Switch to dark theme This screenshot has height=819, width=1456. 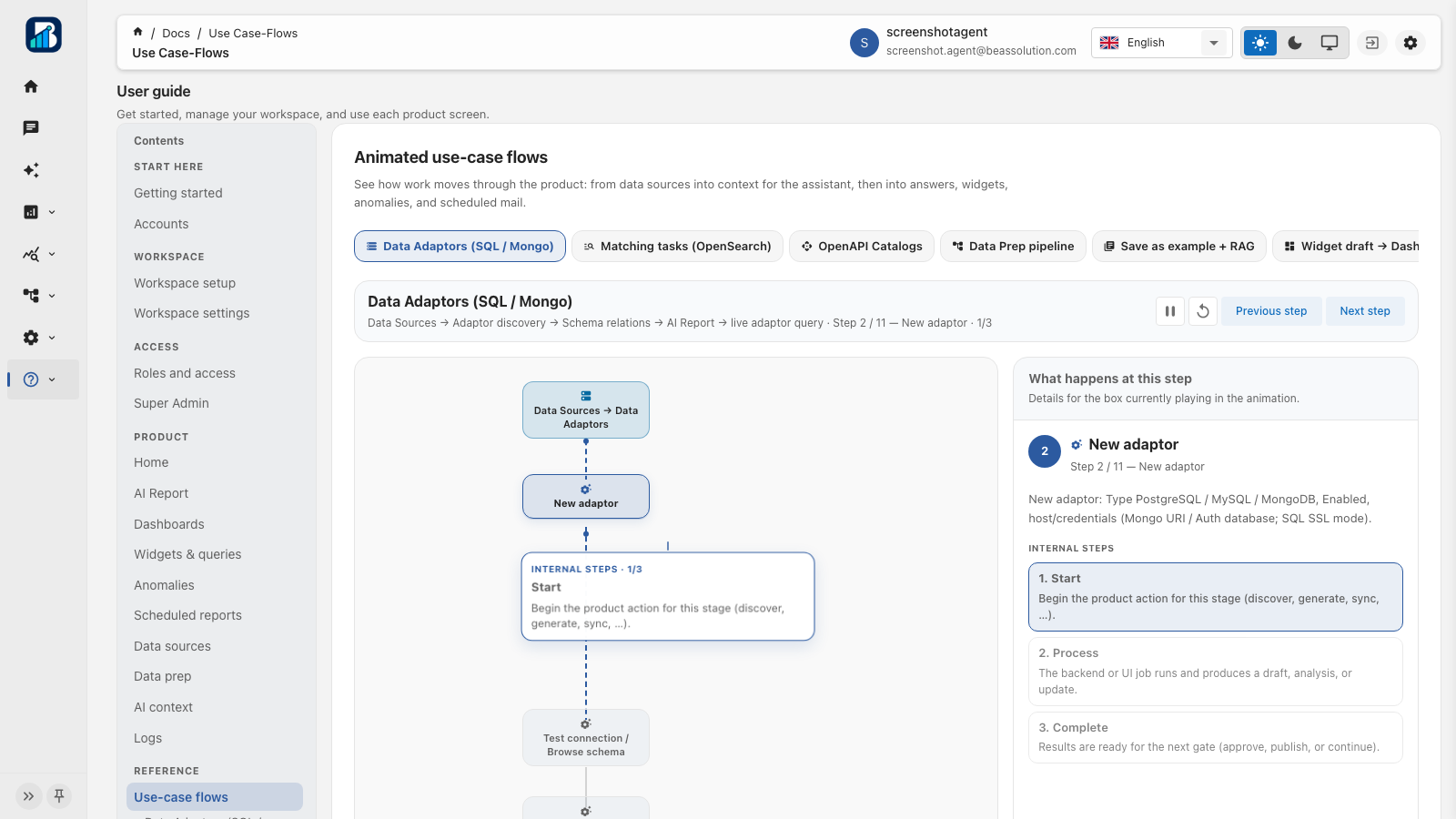click(1295, 43)
